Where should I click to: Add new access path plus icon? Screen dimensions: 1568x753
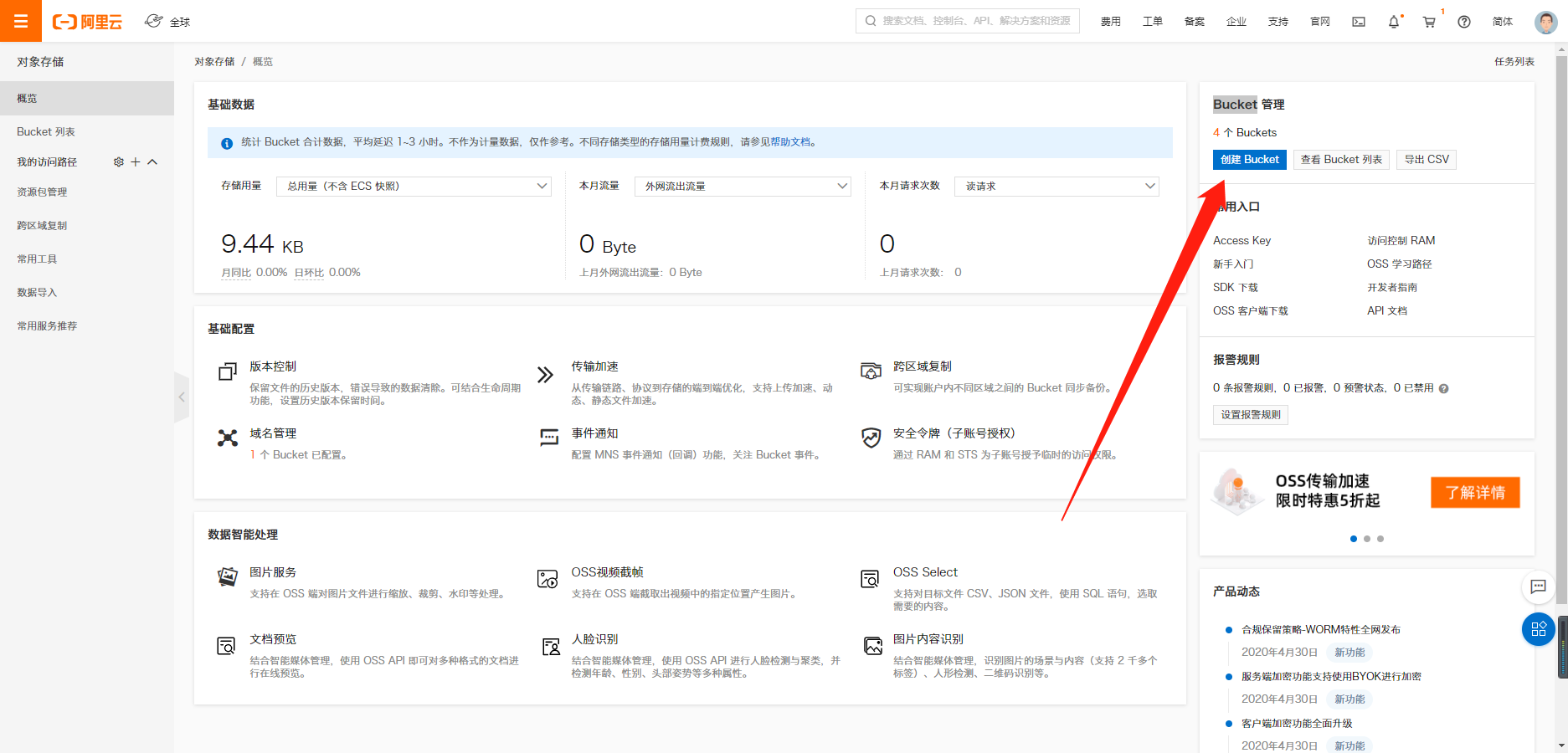pos(136,161)
